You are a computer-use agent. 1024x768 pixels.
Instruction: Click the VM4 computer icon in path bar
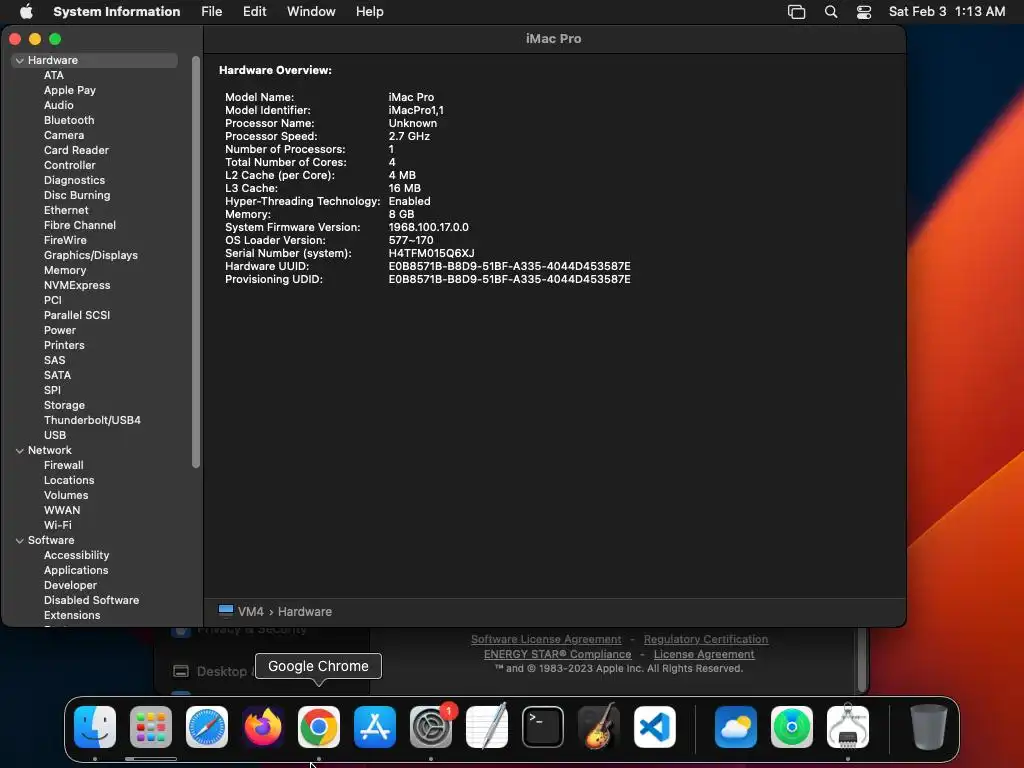point(226,611)
